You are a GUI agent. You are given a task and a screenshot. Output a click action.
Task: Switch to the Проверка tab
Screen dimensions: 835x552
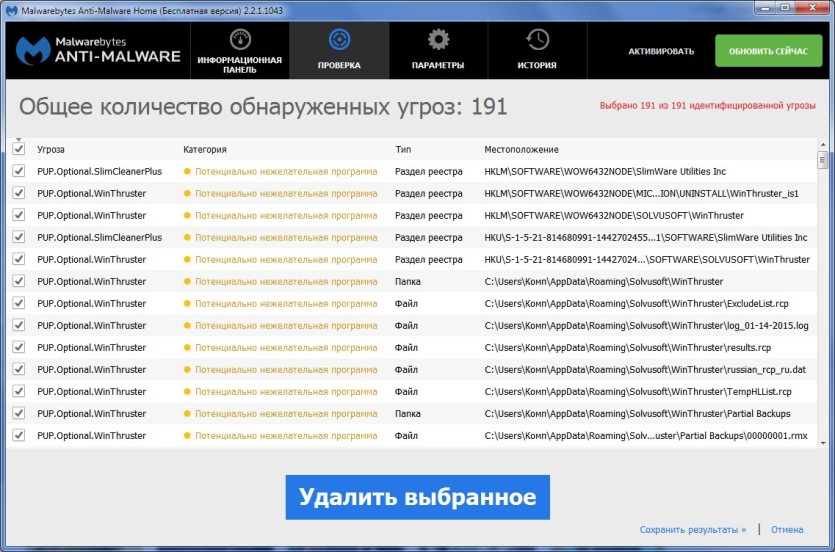[x=339, y=51]
